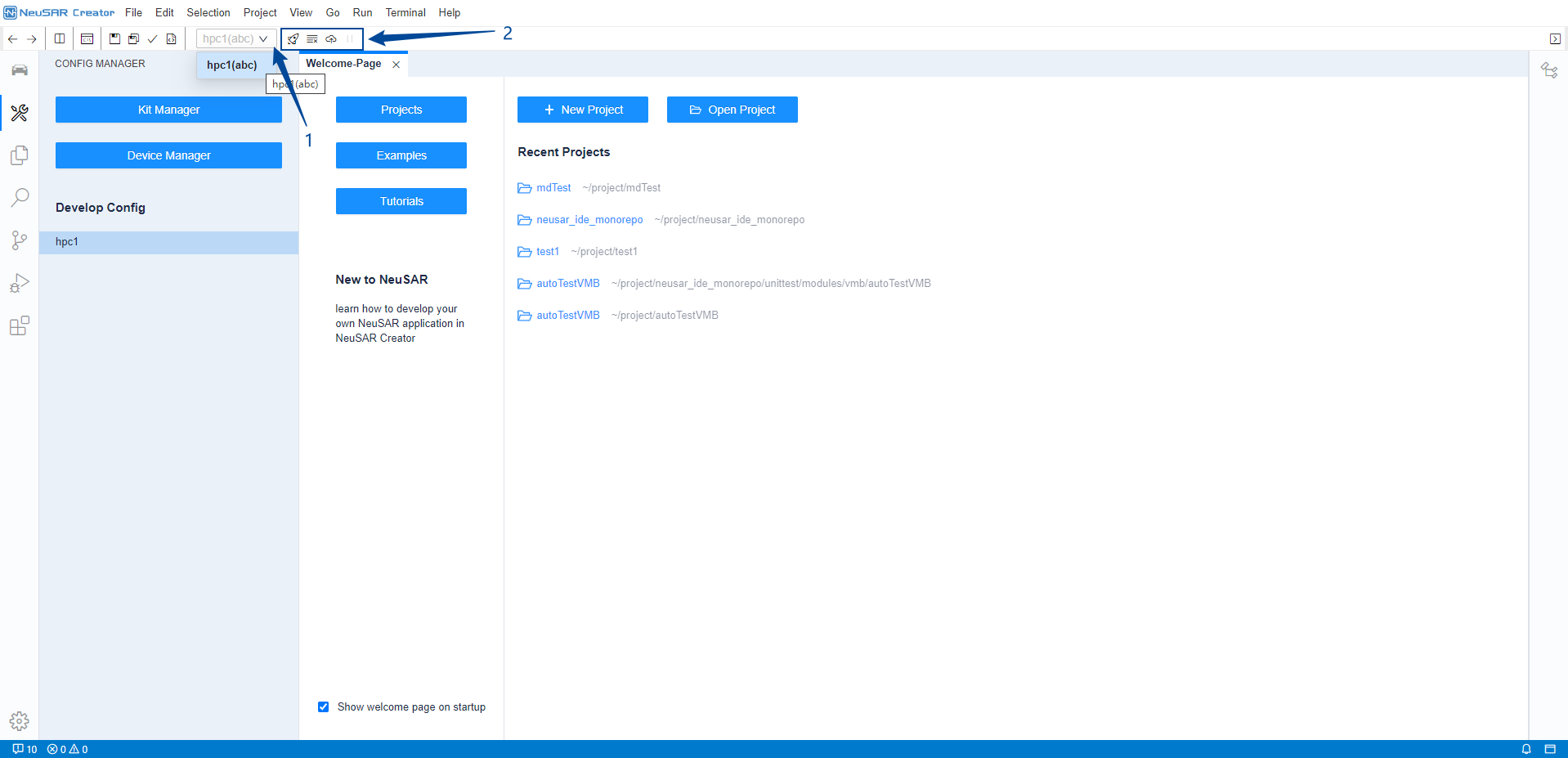Click the rocket launch icon in toolbar

293,38
